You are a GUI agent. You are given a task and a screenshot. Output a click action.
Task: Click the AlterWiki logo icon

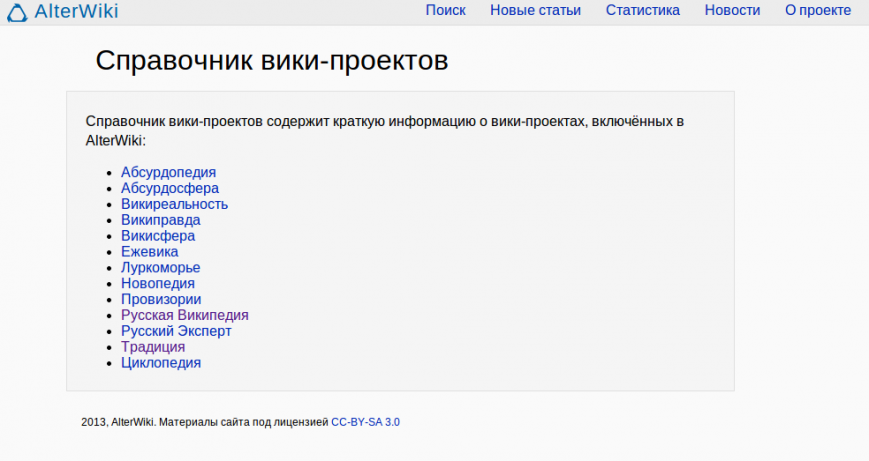click(x=18, y=12)
